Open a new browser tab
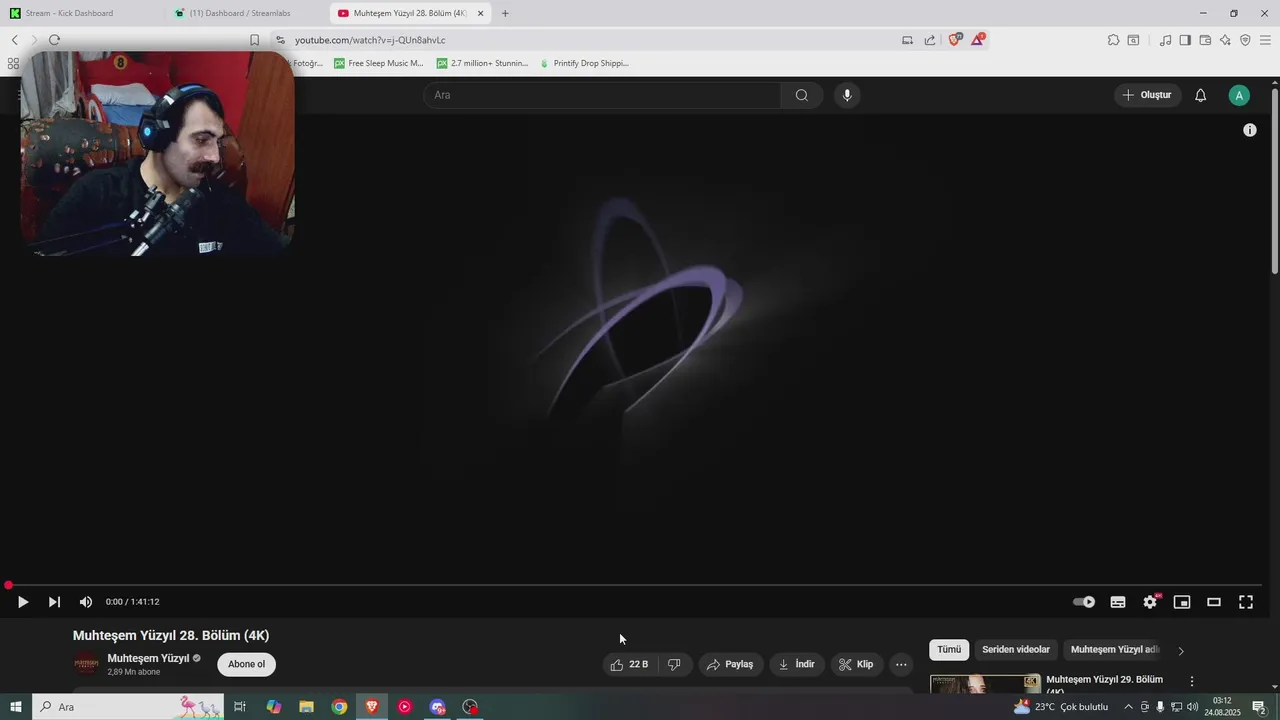The width and height of the screenshot is (1280, 720). coord(505,13)
